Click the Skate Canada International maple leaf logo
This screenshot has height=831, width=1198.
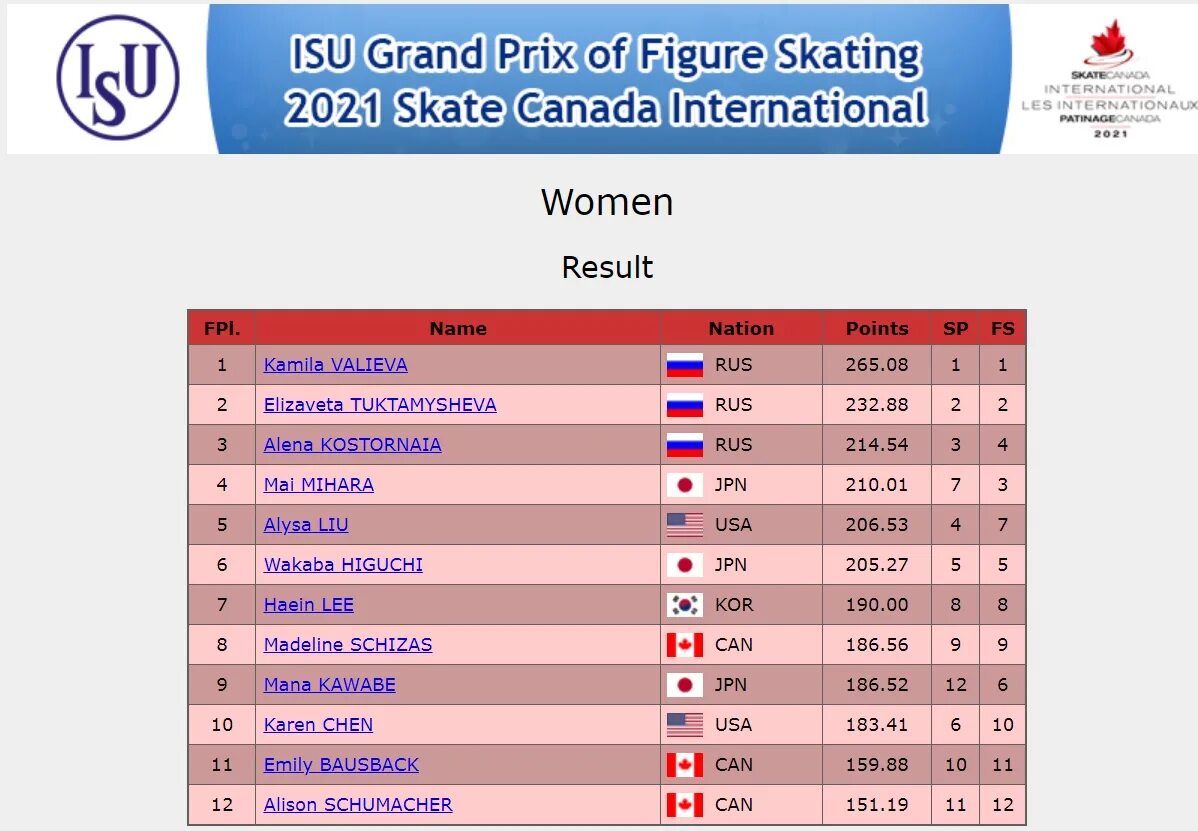click(x=1109, y=79)
